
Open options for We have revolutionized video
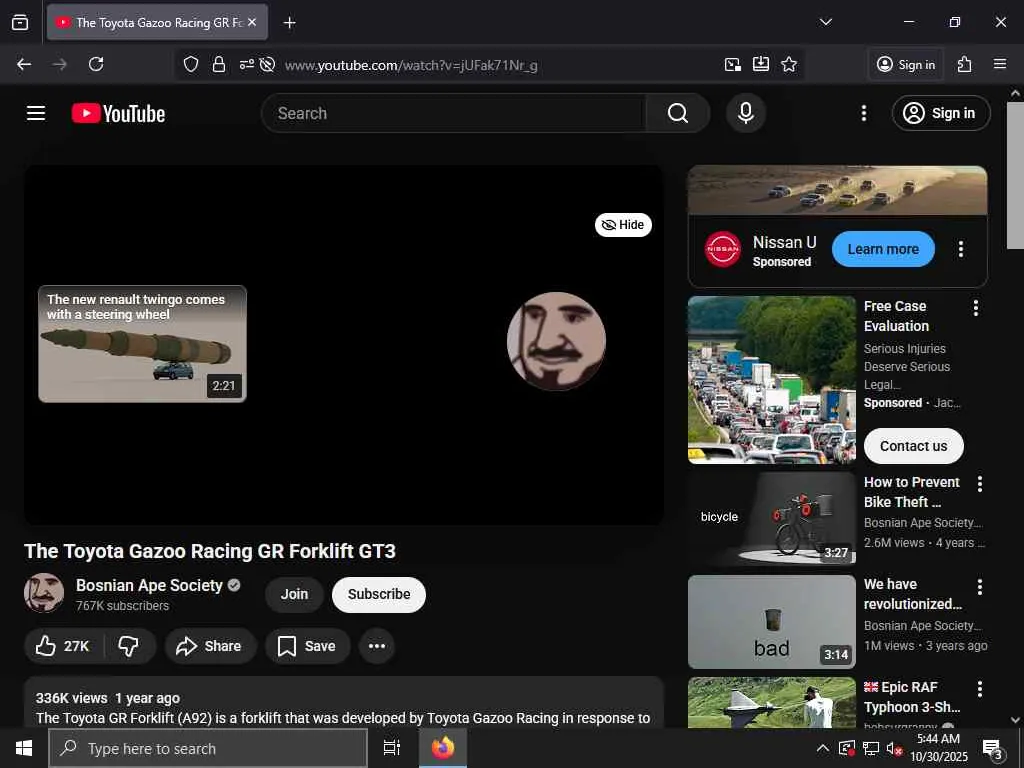[x=980, y=586]
